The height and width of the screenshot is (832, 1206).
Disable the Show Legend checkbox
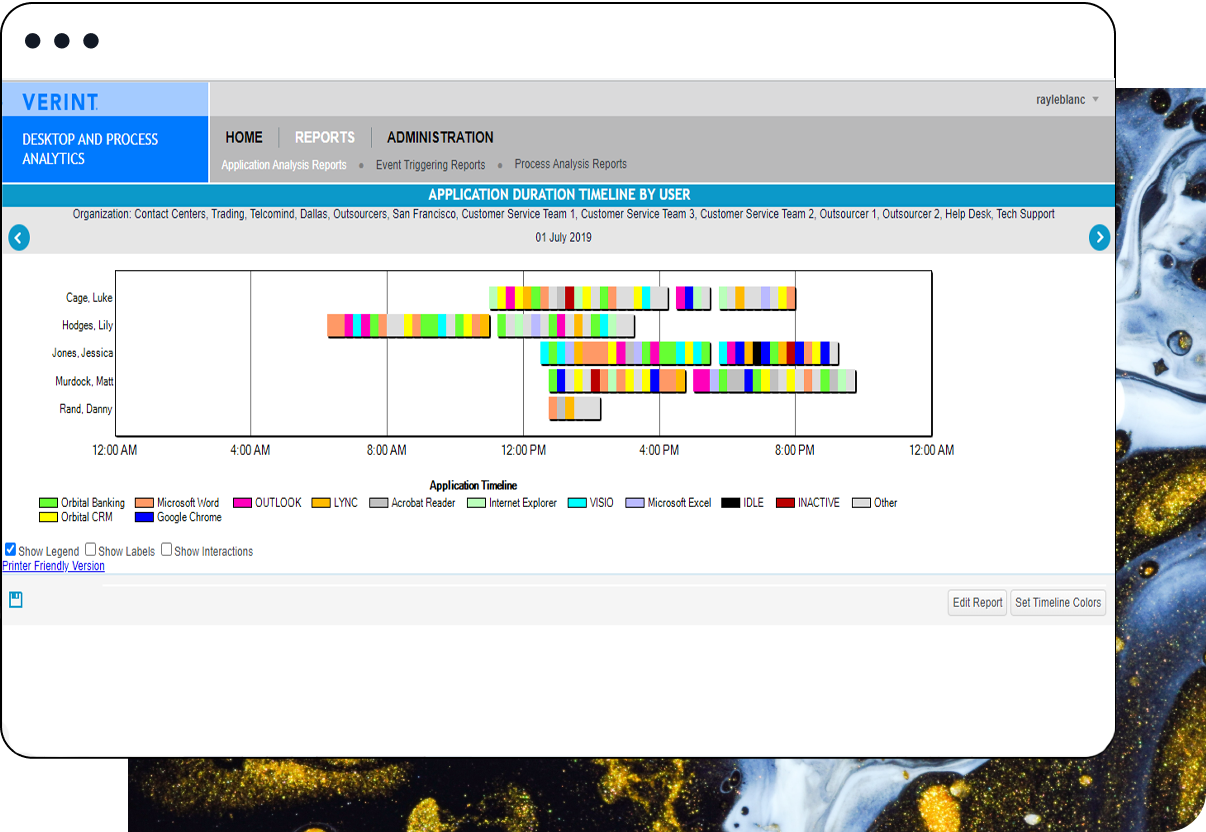tap(10, 549)
